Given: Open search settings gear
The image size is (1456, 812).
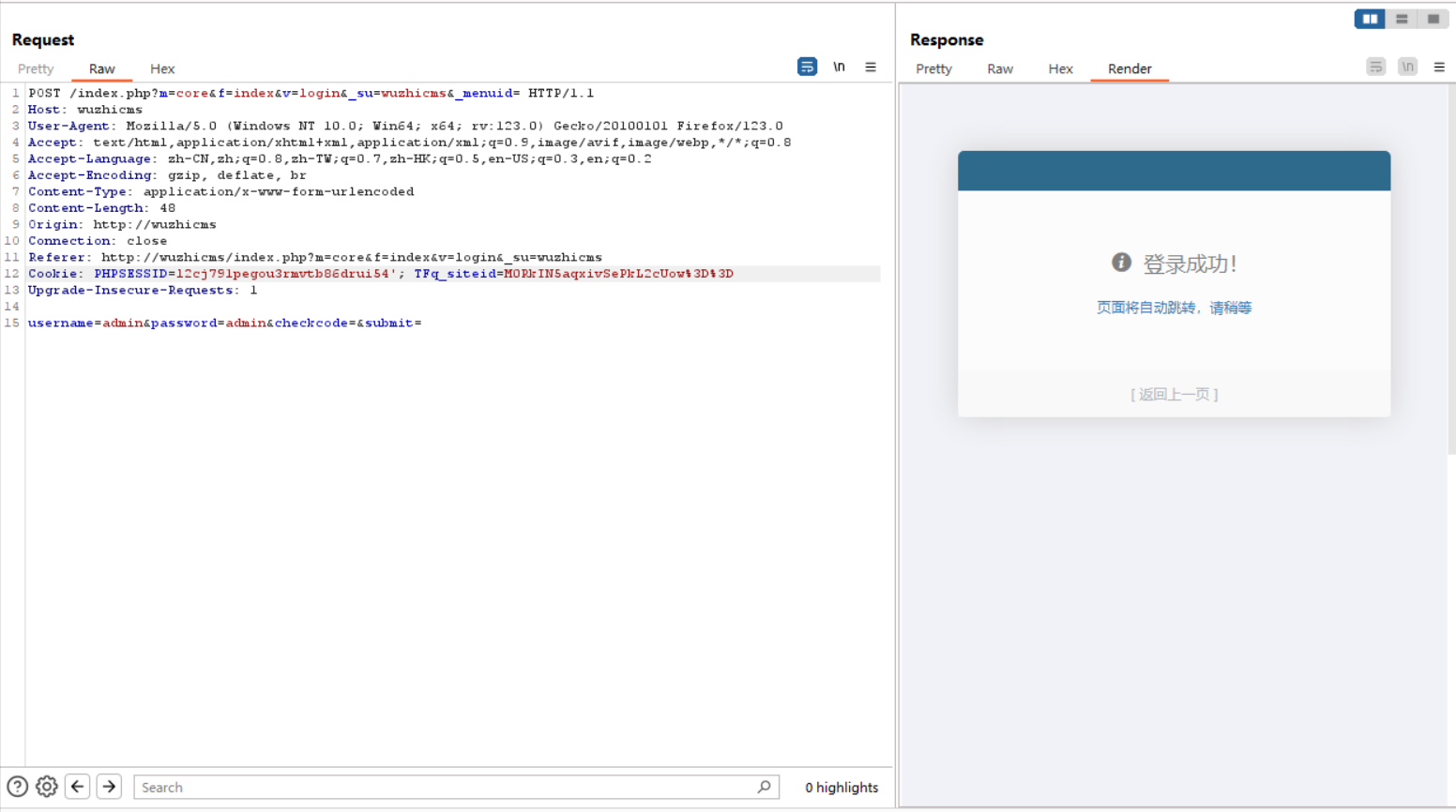Looking at the screenshot, I should [x=47, y=787].
